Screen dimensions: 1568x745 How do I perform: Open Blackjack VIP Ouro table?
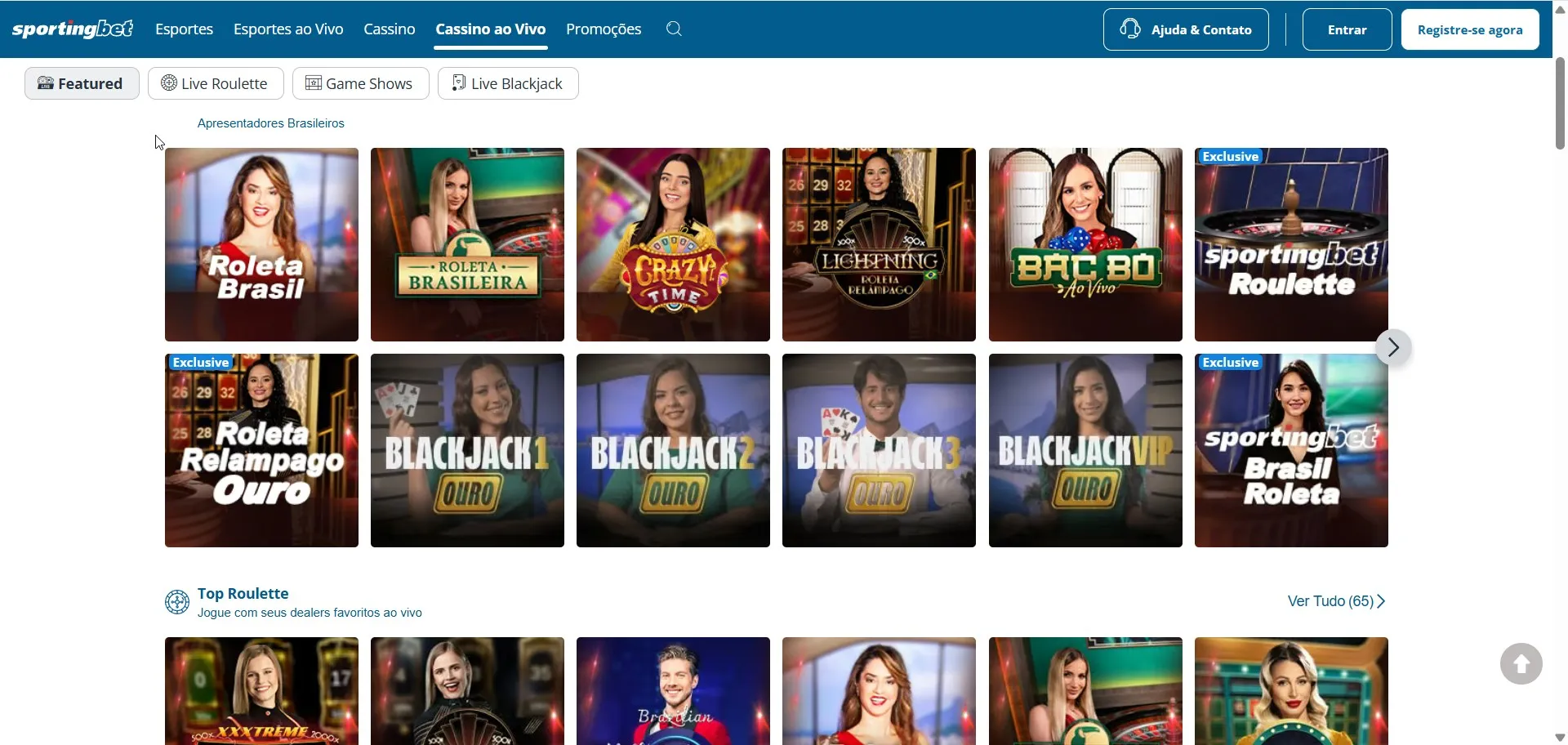coord(1085,450)
